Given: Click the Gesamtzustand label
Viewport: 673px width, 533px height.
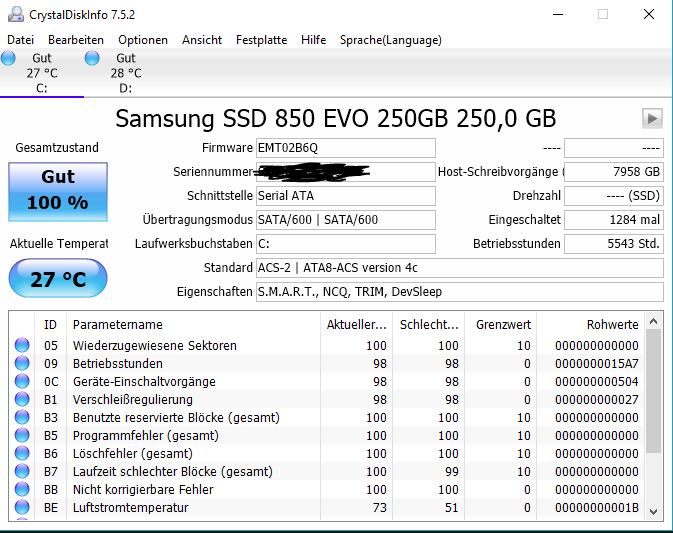Looking at the screenshot, I should point(57,148).
